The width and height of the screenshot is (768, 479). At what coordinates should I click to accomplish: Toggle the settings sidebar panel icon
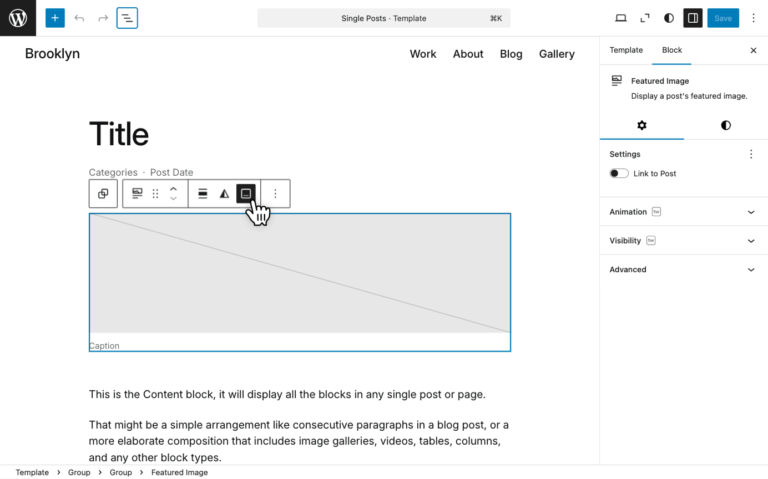[693, 18]
